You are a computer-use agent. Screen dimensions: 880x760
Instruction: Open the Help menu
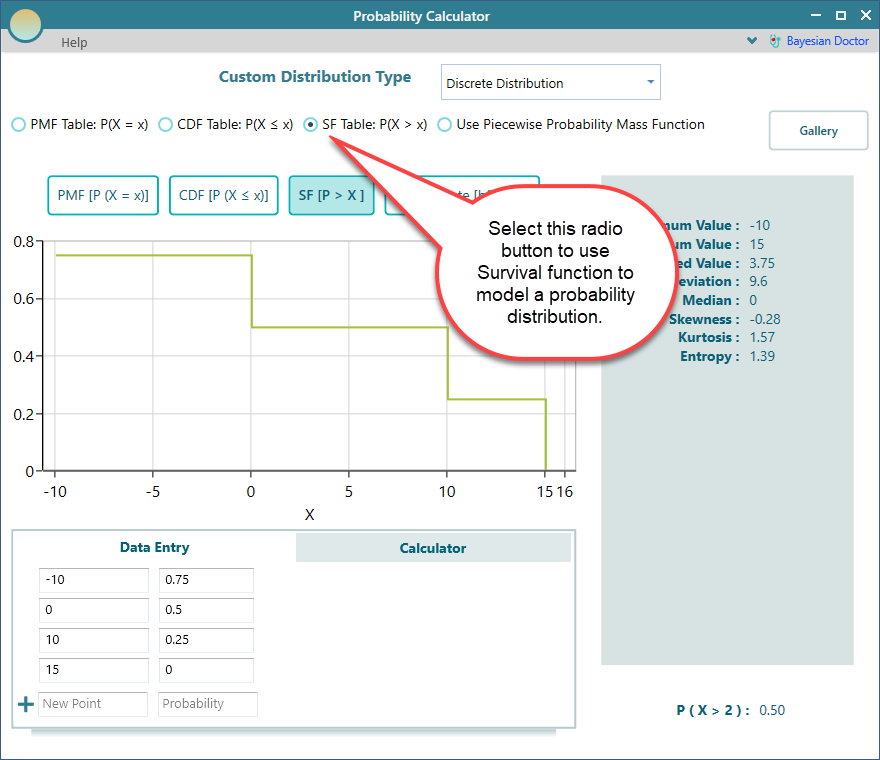(x=74, y=42)
